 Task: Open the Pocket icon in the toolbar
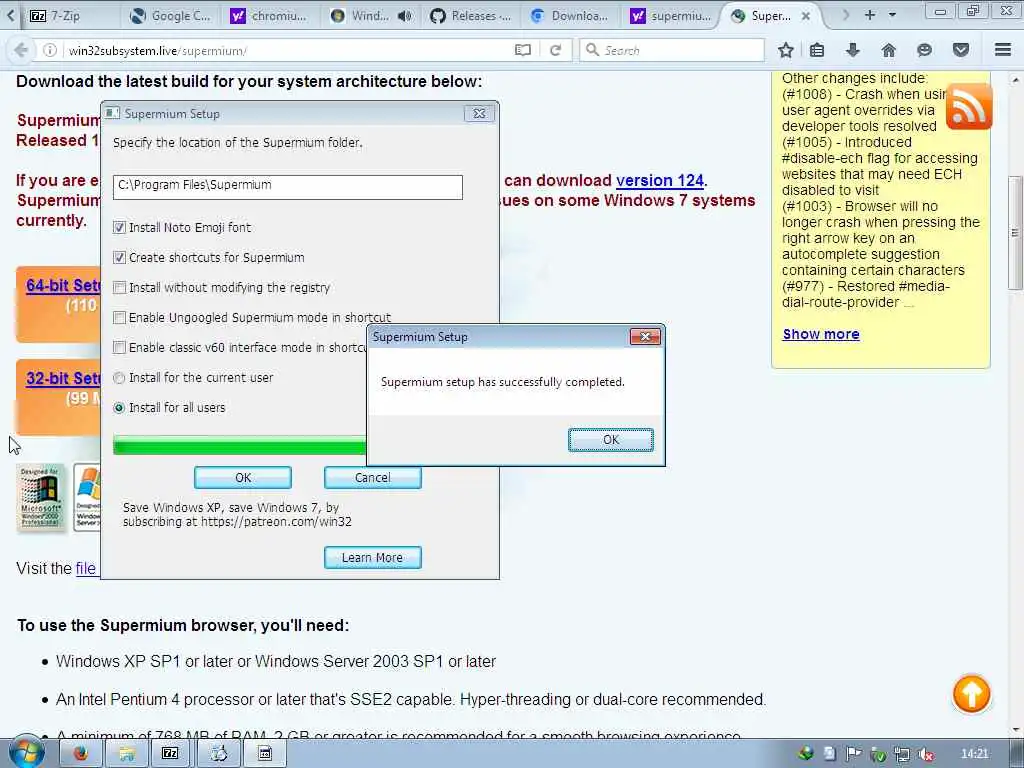click(961, 50)
